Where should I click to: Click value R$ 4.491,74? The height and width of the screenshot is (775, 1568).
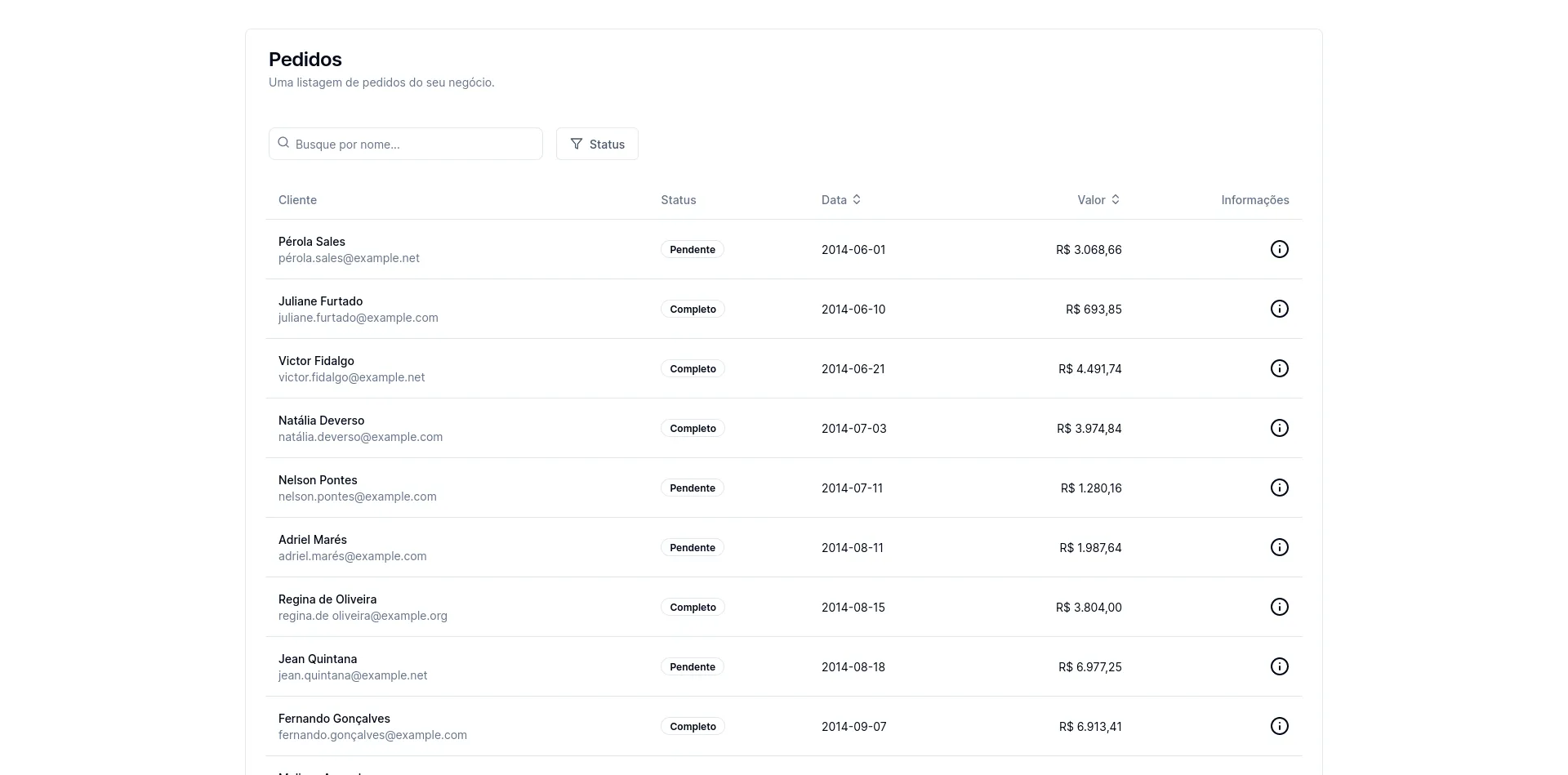1090,369
